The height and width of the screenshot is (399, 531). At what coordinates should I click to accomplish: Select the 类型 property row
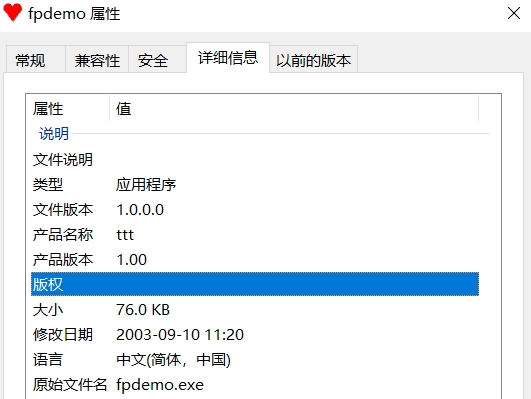pyautogui.click(x=255, y=185)
